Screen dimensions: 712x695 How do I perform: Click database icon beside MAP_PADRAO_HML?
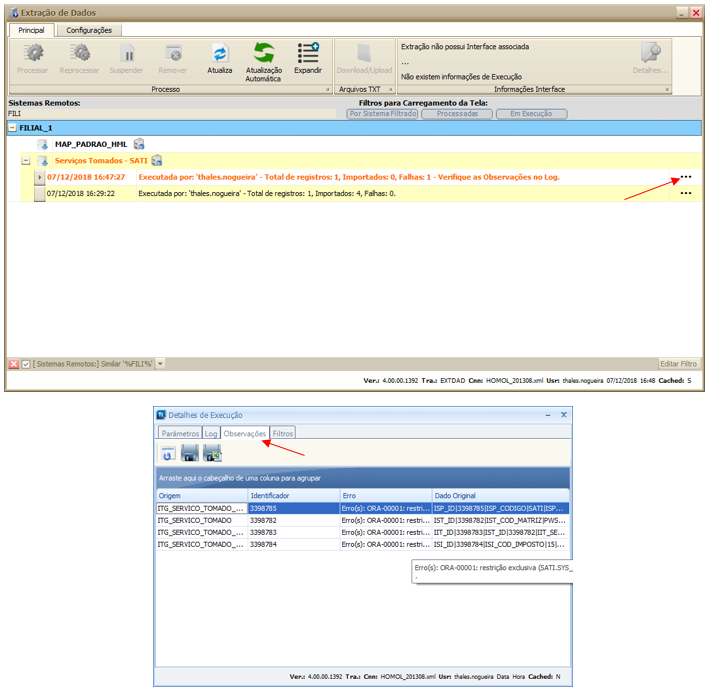click(x=139, y=144)
